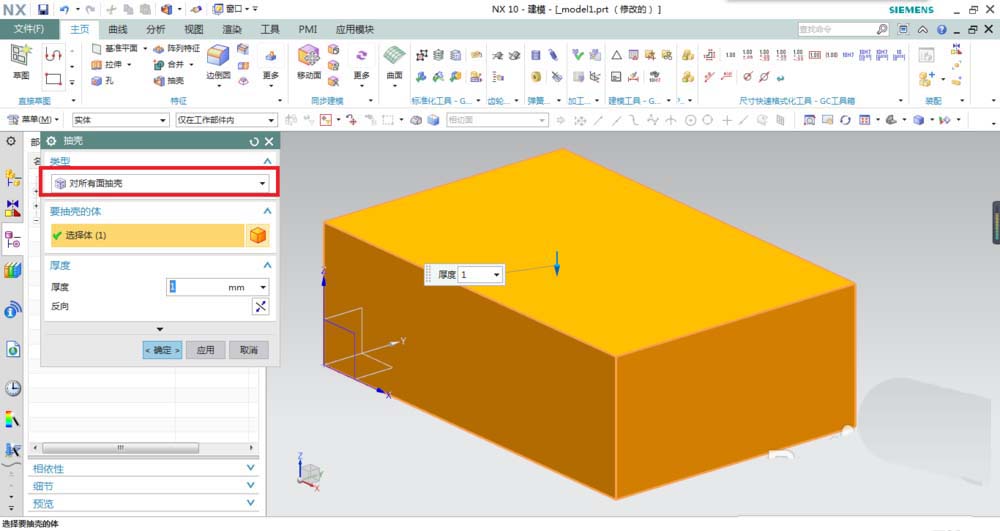Click the save icon in title bar
1000x531 pixels.
[43, 9]
